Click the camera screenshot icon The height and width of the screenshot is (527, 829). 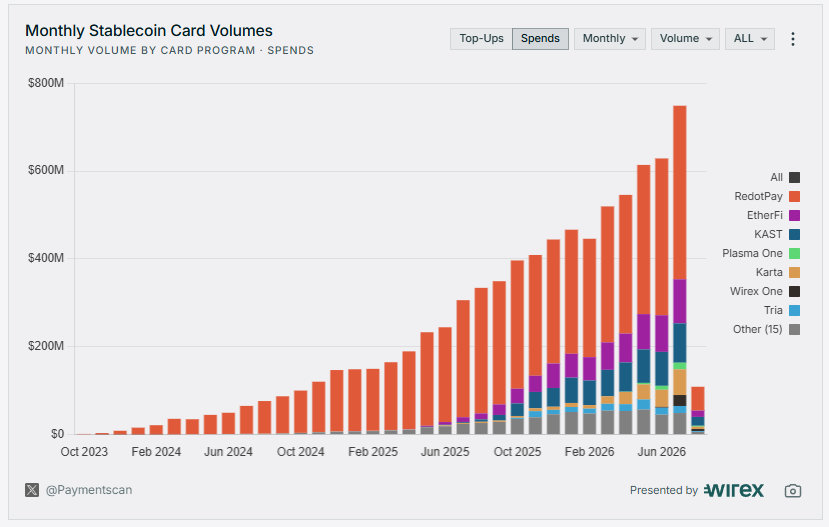pyautogui.click(x=793, y=491)
